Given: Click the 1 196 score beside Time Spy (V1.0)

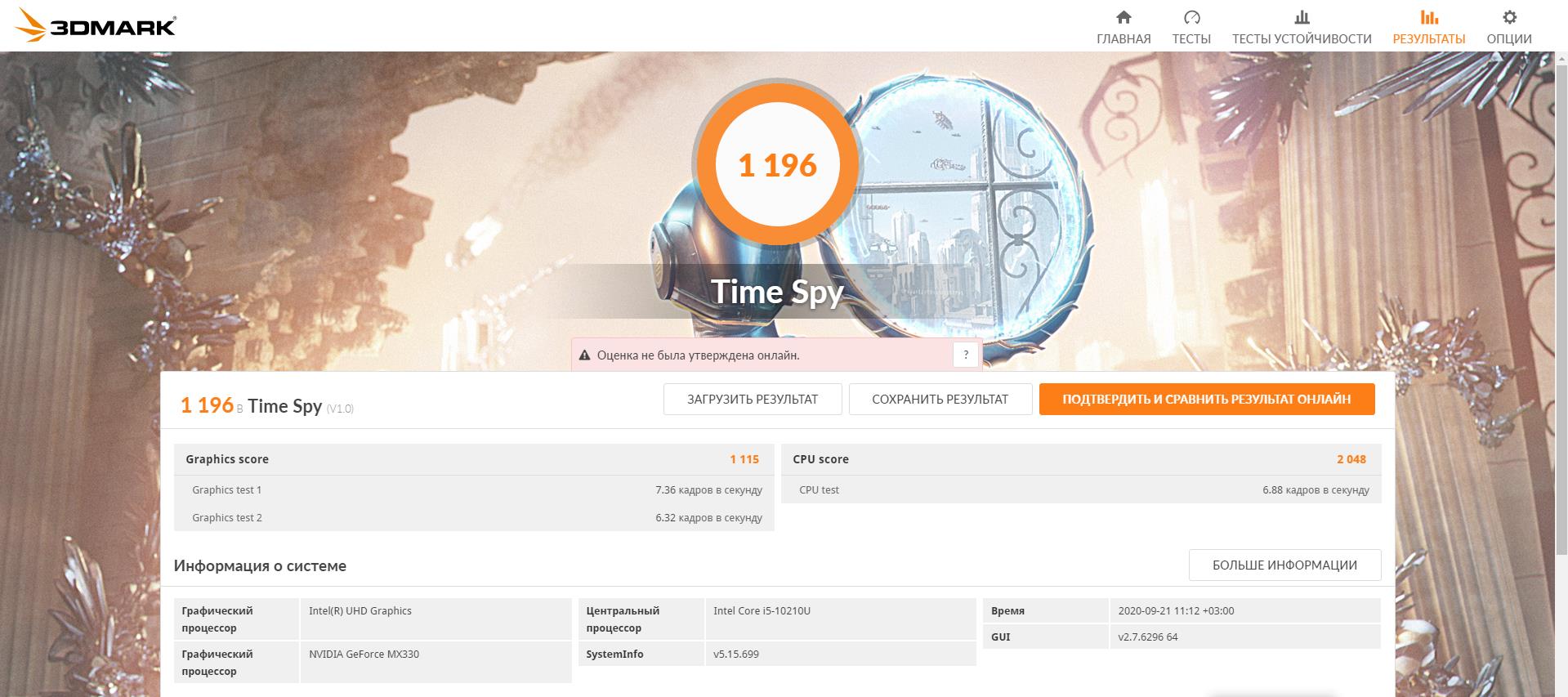Looking at the screenshot, I should click(207, 405).
